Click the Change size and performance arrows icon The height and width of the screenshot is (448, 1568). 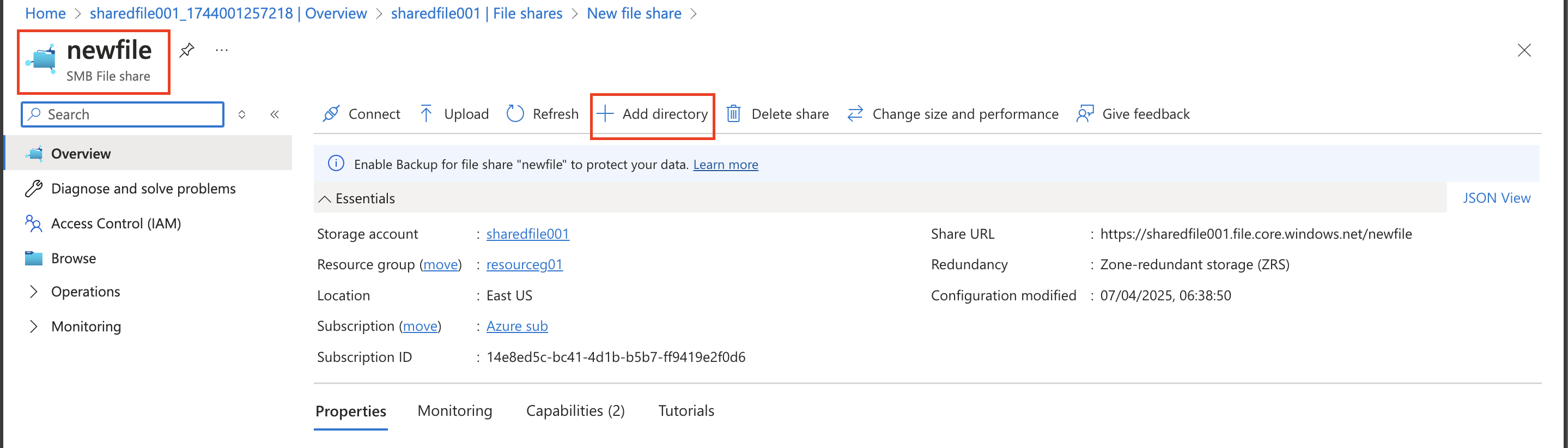[855, 114]
